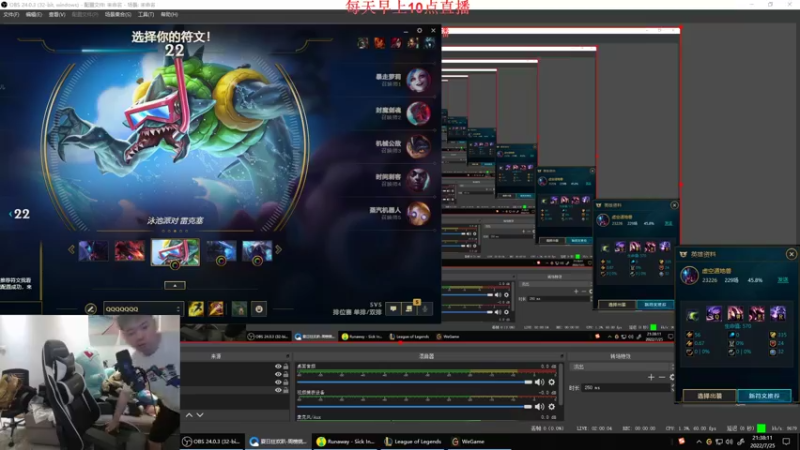Switch to Runaway - Sick In... in the taskbar
The height and width of the screenshot is (450, 800).
[x=345, y=442]
